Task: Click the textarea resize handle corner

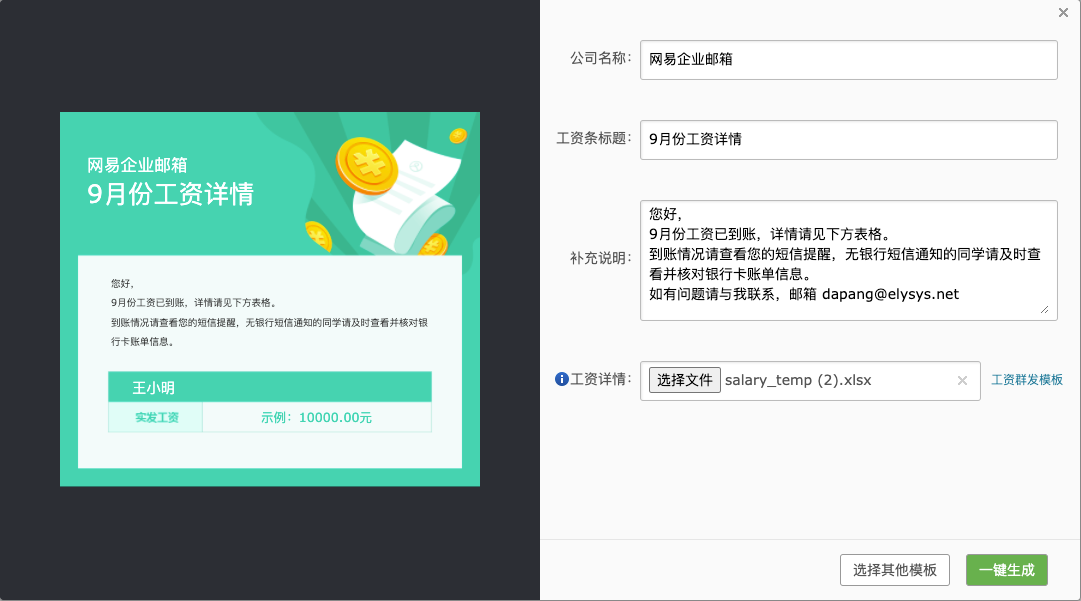Action: [1044, 309]
